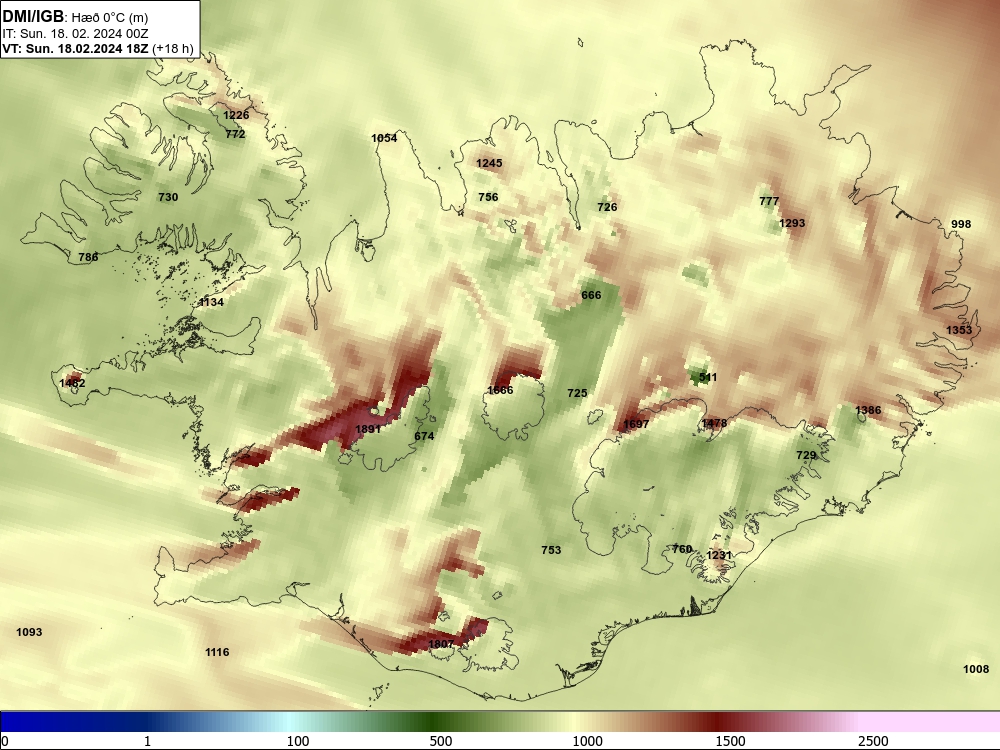Select the 1462 label on Snæfellsnes
1000x750 pixels.
[72, 383]
